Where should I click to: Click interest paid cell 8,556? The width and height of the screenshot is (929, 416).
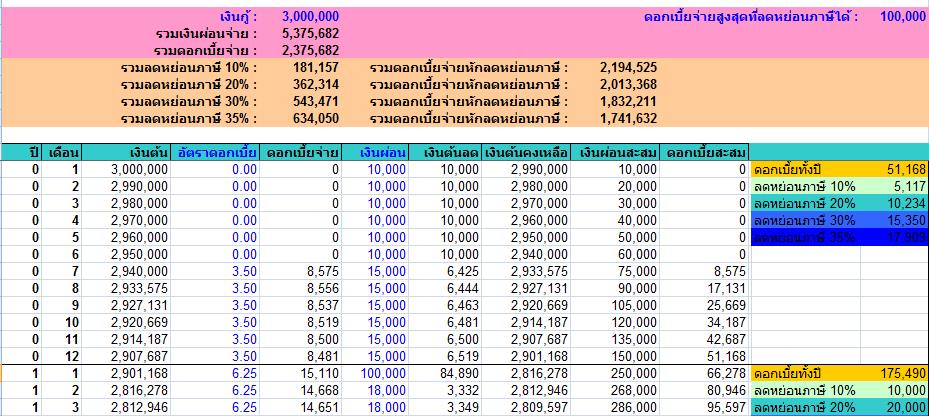click(x=300, y=289)
